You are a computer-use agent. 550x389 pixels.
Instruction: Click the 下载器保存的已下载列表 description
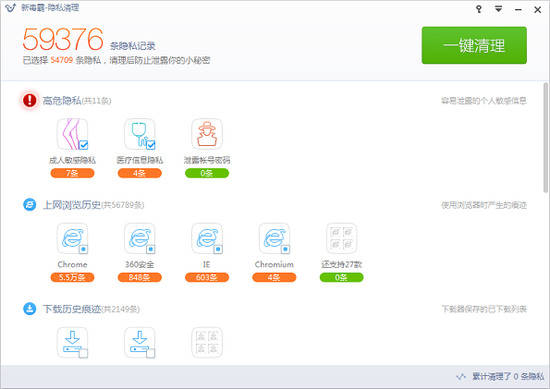click(x=484, y=309)
